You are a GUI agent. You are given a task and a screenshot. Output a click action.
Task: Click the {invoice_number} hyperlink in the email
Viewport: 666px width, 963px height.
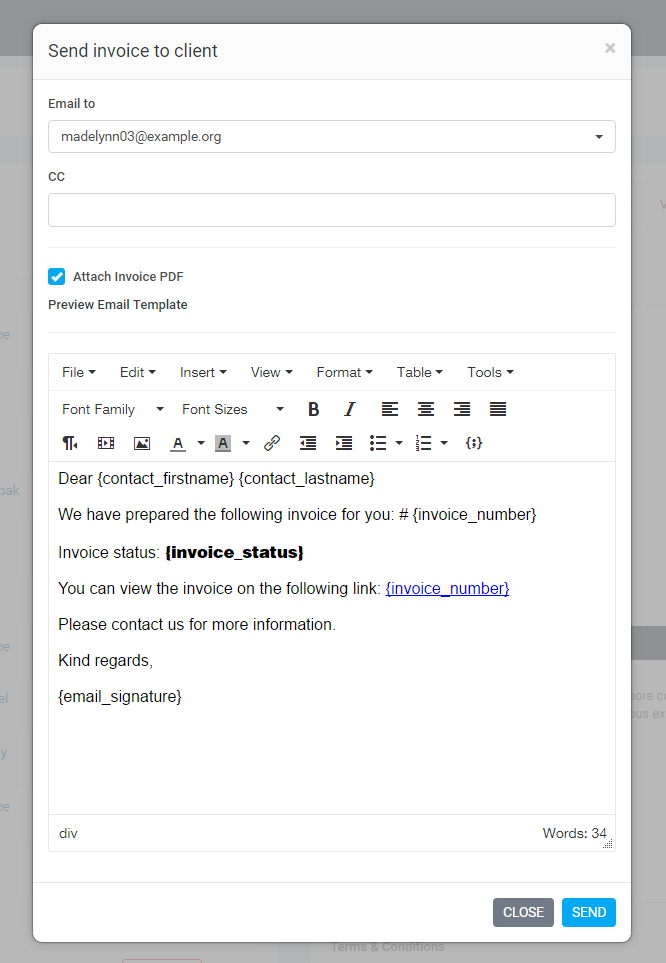pyautogui.click(x=447, y=588)
